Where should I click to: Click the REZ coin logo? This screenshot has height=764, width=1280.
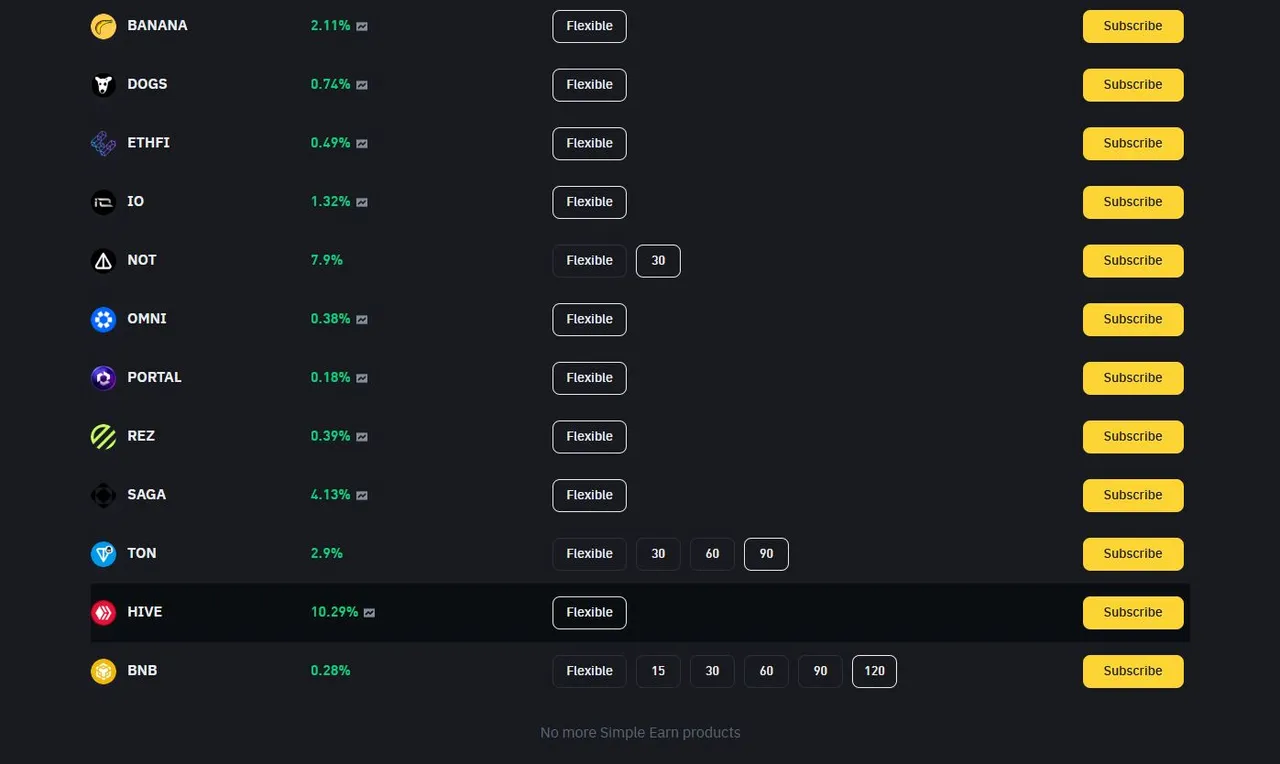coord(104,437)
